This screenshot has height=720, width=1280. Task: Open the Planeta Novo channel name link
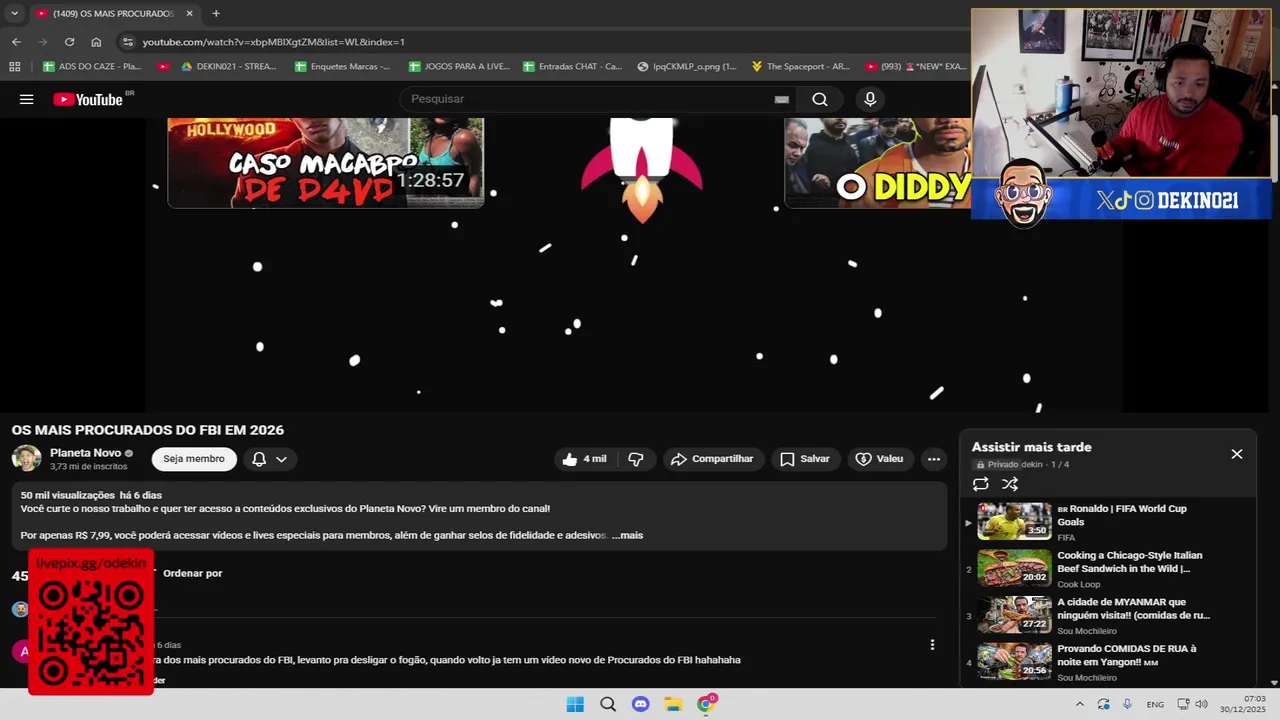[x=85, y=453]
